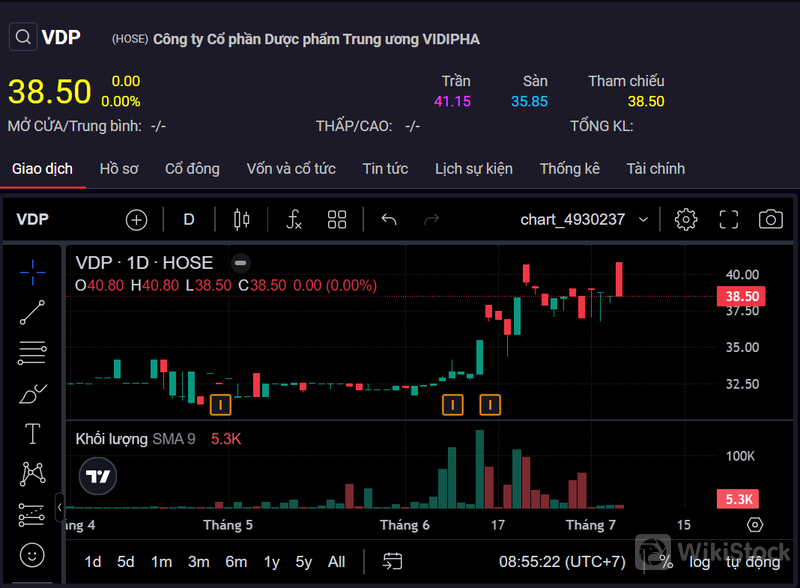Select the trend line drawing tool
Viewport: 800px width, 588px height.
tap(32, 312)
